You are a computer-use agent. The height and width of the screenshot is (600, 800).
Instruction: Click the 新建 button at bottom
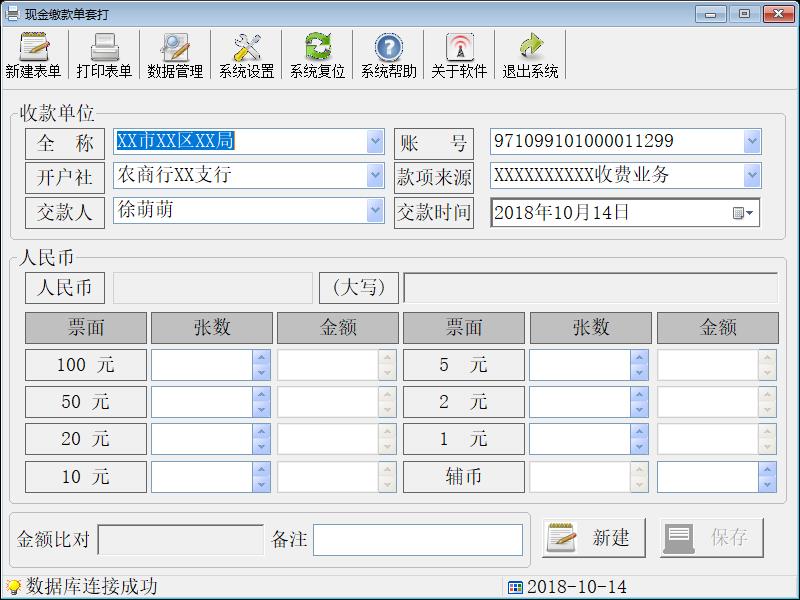(x=594, y=538)
